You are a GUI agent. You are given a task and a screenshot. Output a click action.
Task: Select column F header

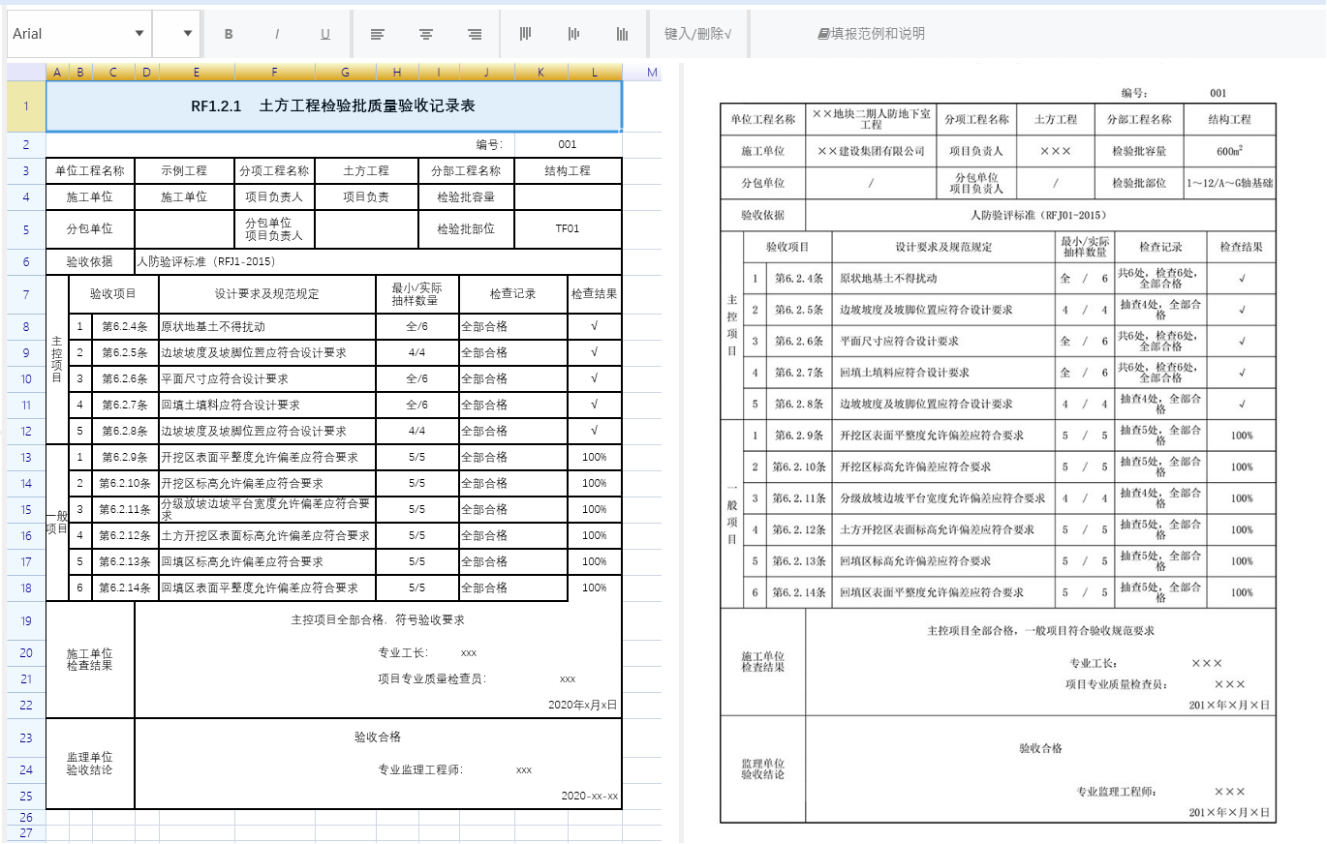point(274,73)
